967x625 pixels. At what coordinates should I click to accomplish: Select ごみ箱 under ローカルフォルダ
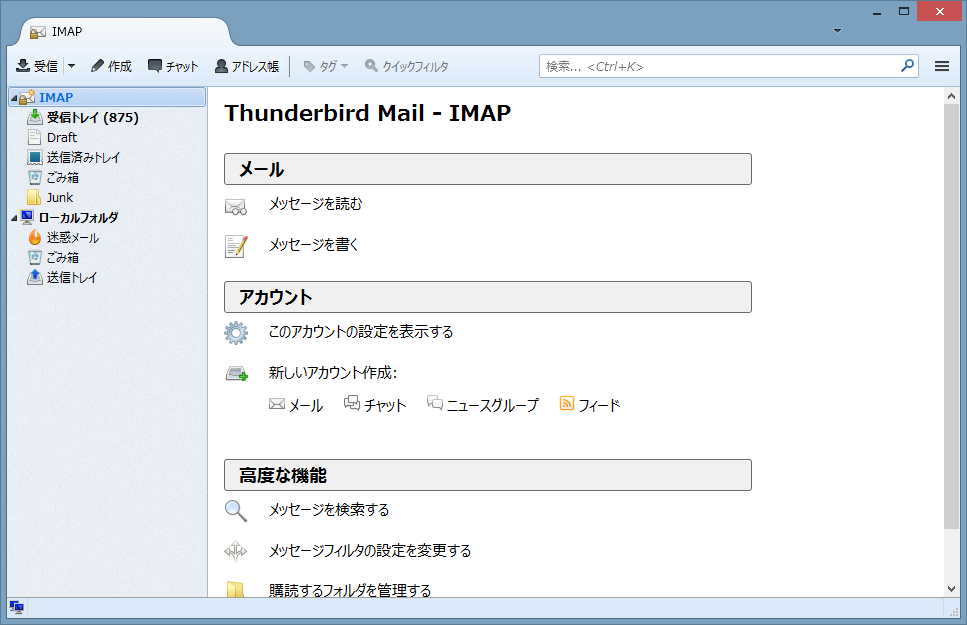(63, 257)
